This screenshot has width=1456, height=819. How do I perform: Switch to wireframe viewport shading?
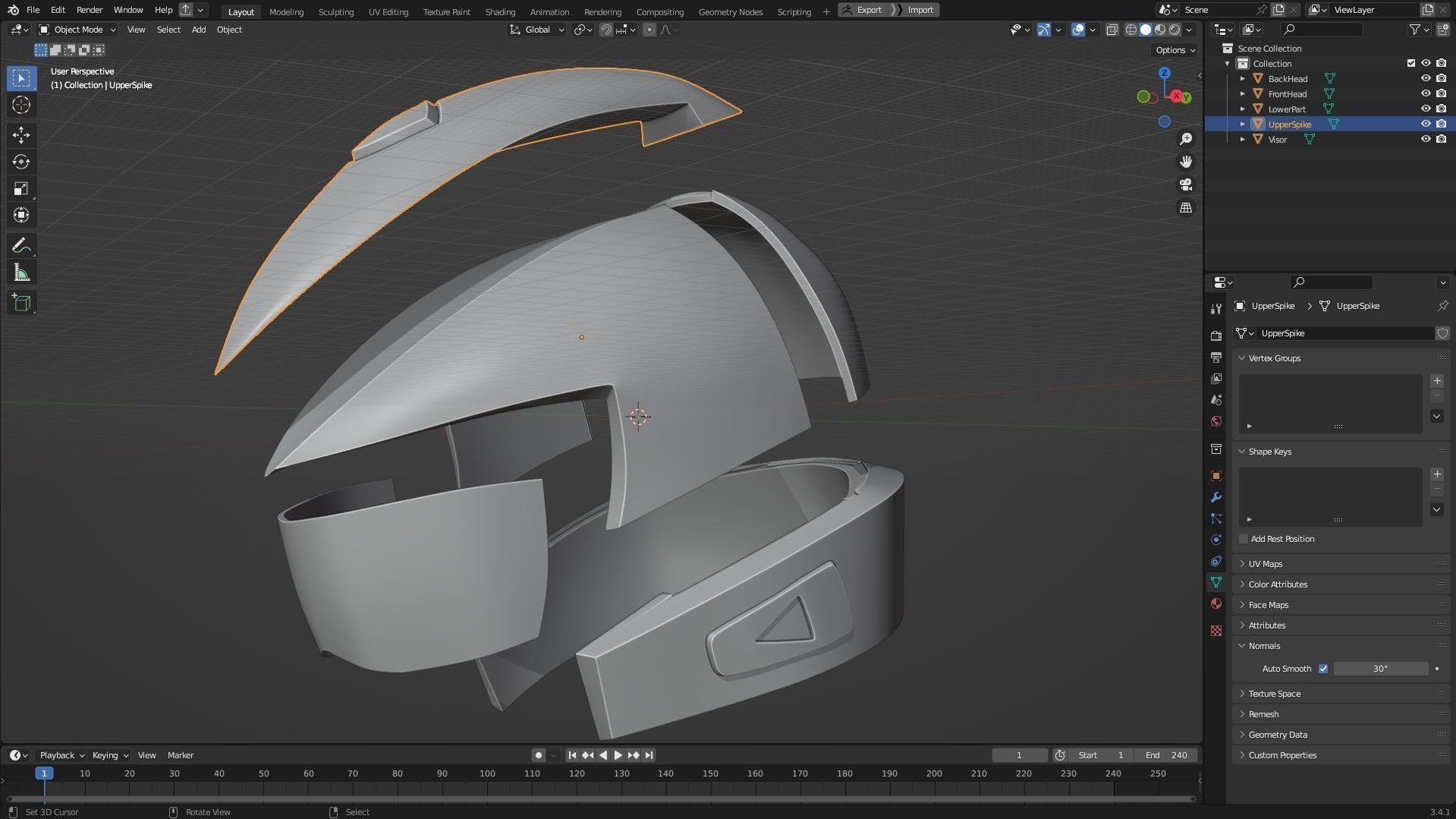pos(1131,30)
